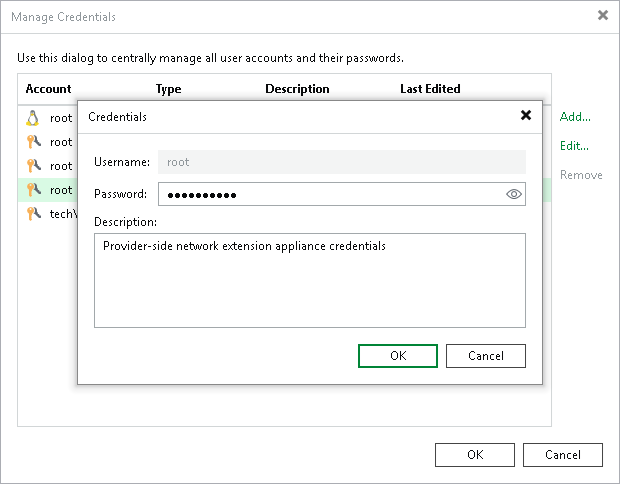Click inside the Description text area
This screenshot has height=484, width=620.
tap(310, 280)
